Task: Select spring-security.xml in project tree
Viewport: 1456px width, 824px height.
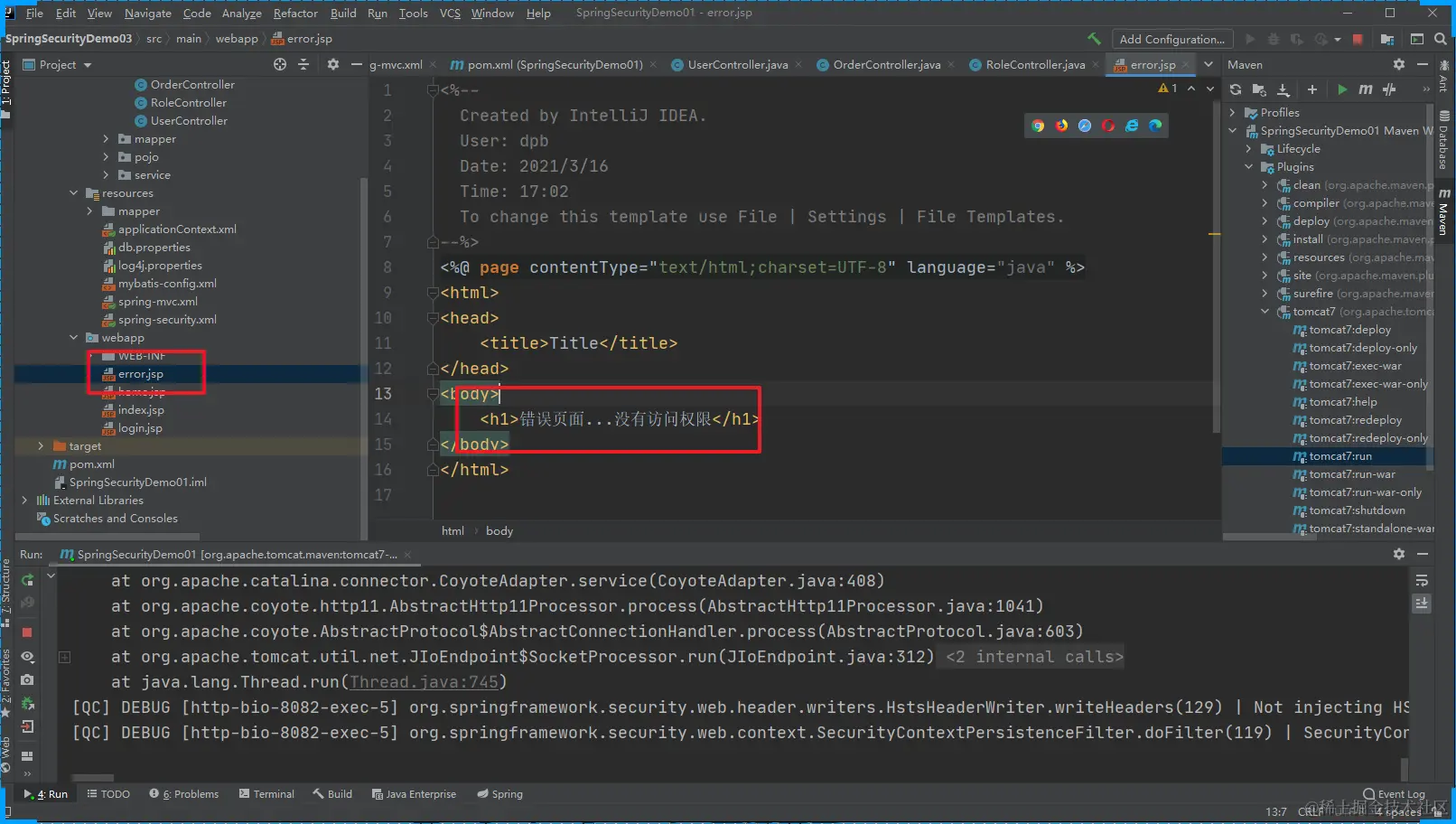Action: (x=167, y=319)
